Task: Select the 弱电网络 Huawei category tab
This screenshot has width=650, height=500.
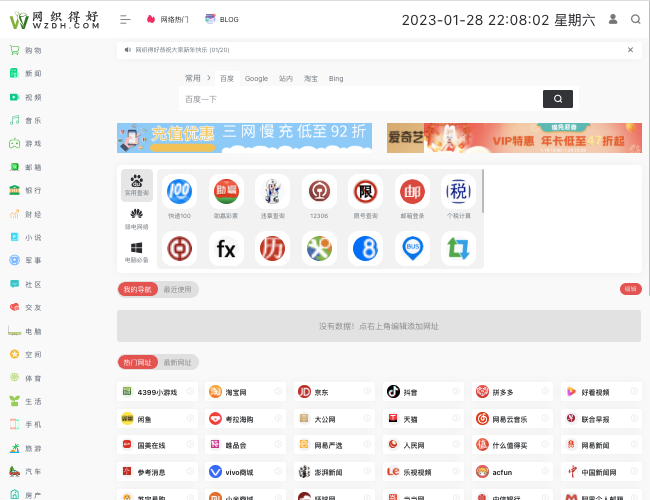Action: [137, 219]
